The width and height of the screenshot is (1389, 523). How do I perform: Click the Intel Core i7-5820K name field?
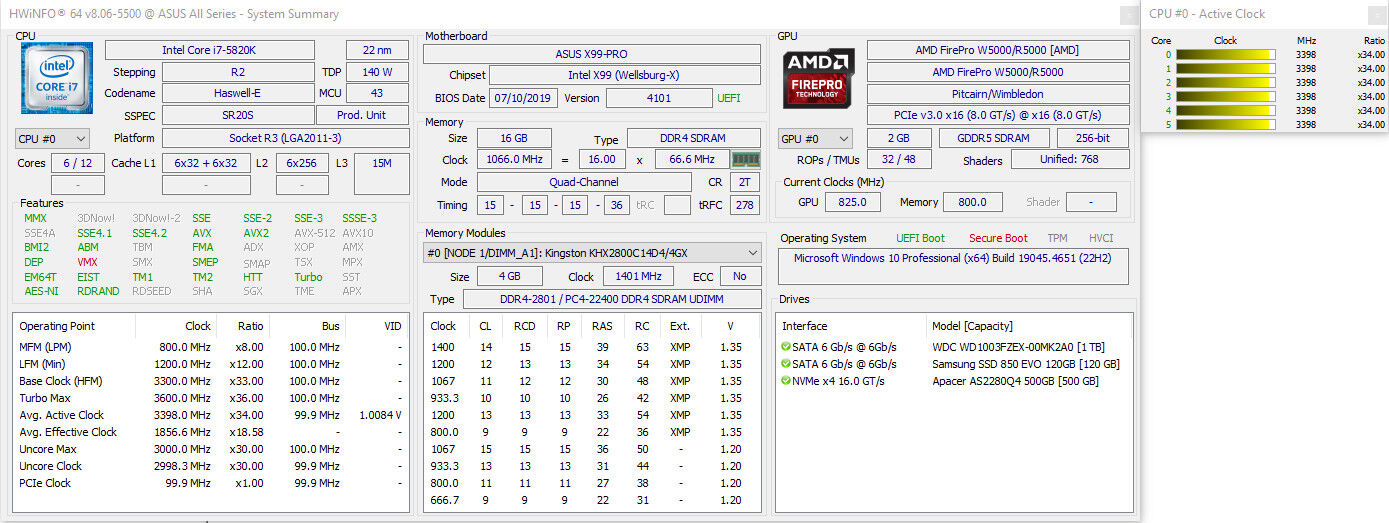[x=210, y=50]
